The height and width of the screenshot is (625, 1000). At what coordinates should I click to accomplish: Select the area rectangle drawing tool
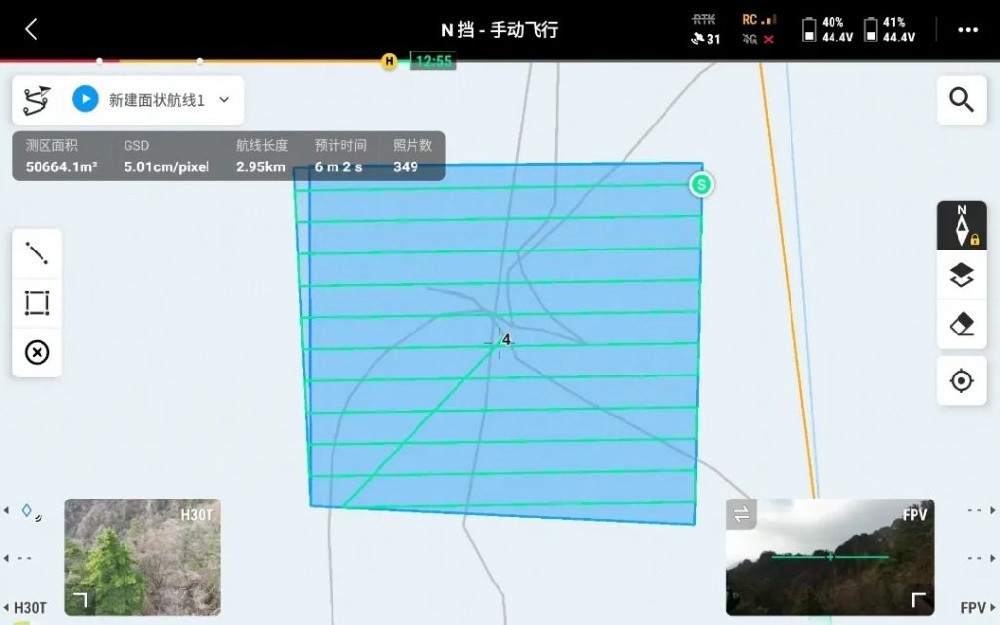[37, 303]
